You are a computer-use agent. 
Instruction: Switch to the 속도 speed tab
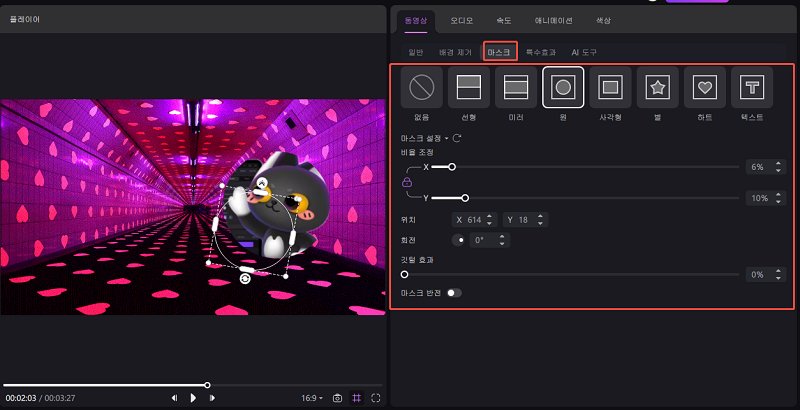pos(504,21)
